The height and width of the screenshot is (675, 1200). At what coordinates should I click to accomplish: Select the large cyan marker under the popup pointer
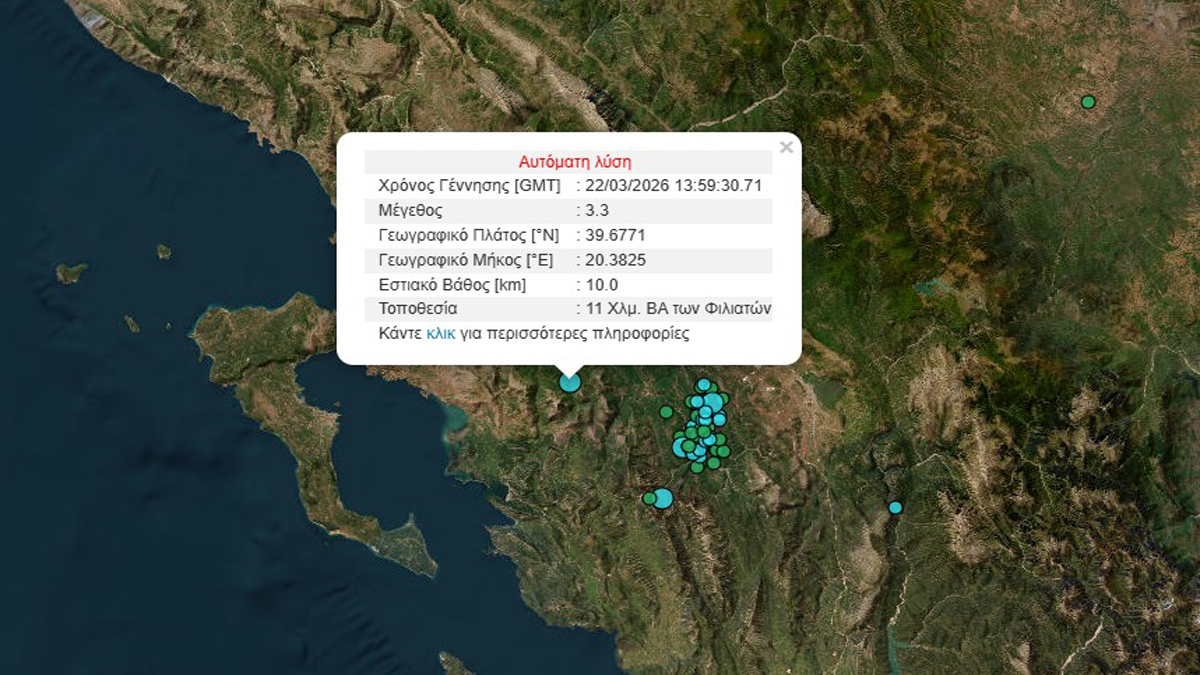coord(570,381)
